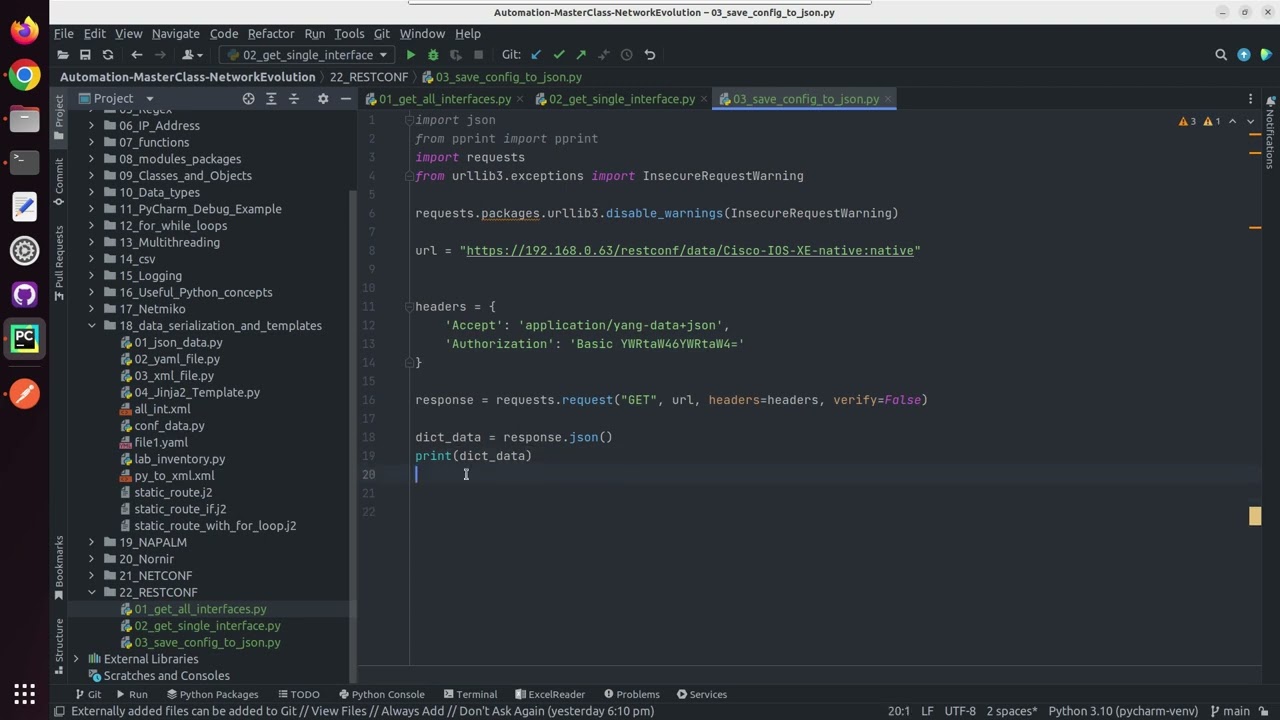Screen dimensions: 1280x720
Task: Click the Reload from Disk icon
Action: click(x=108, y=55)
